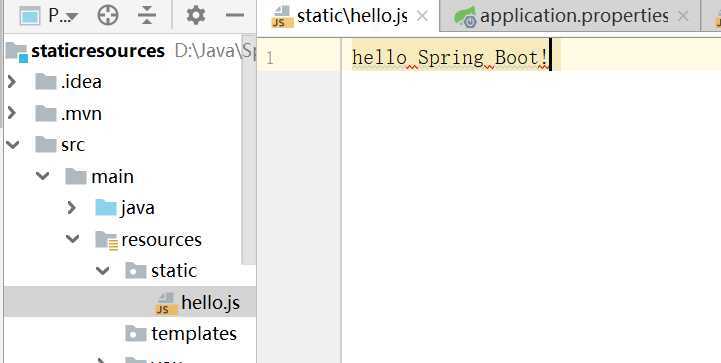Screen dimensions: 721x363
Task: Collapse the resources folder
Action: (x=73, y=239)
